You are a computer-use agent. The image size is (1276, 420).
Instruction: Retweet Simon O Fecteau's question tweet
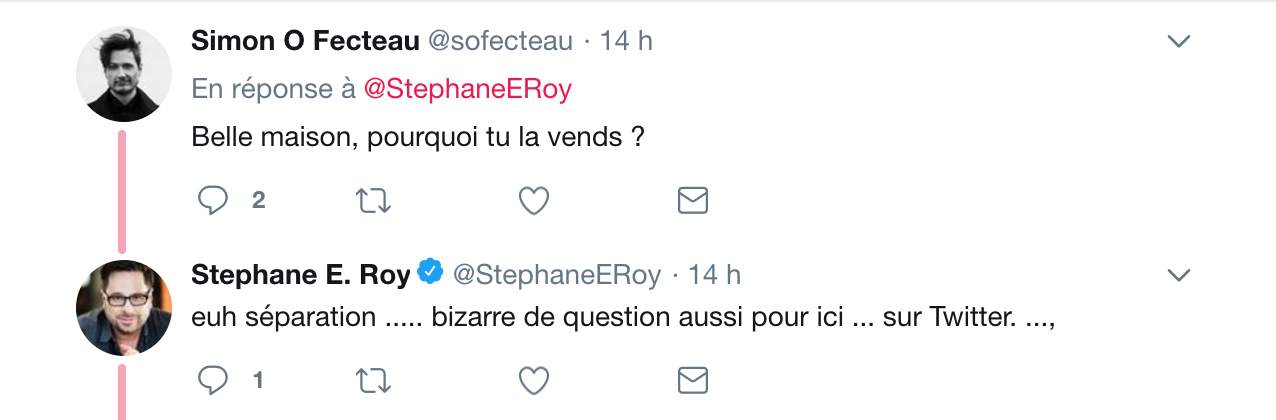(374, 201)
